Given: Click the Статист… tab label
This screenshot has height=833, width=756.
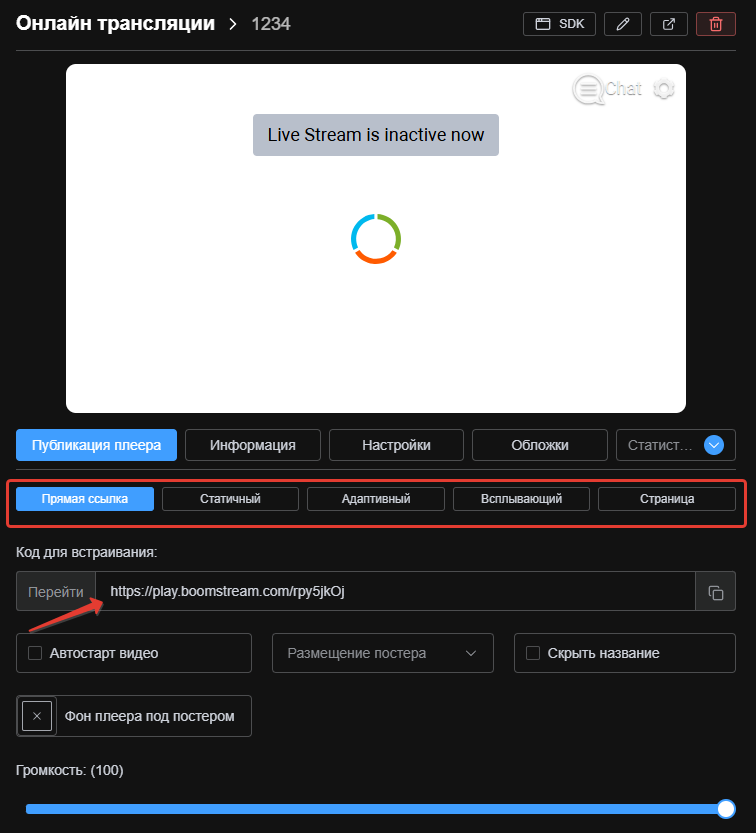Looking at the screenshot, I should pos(660,445).
